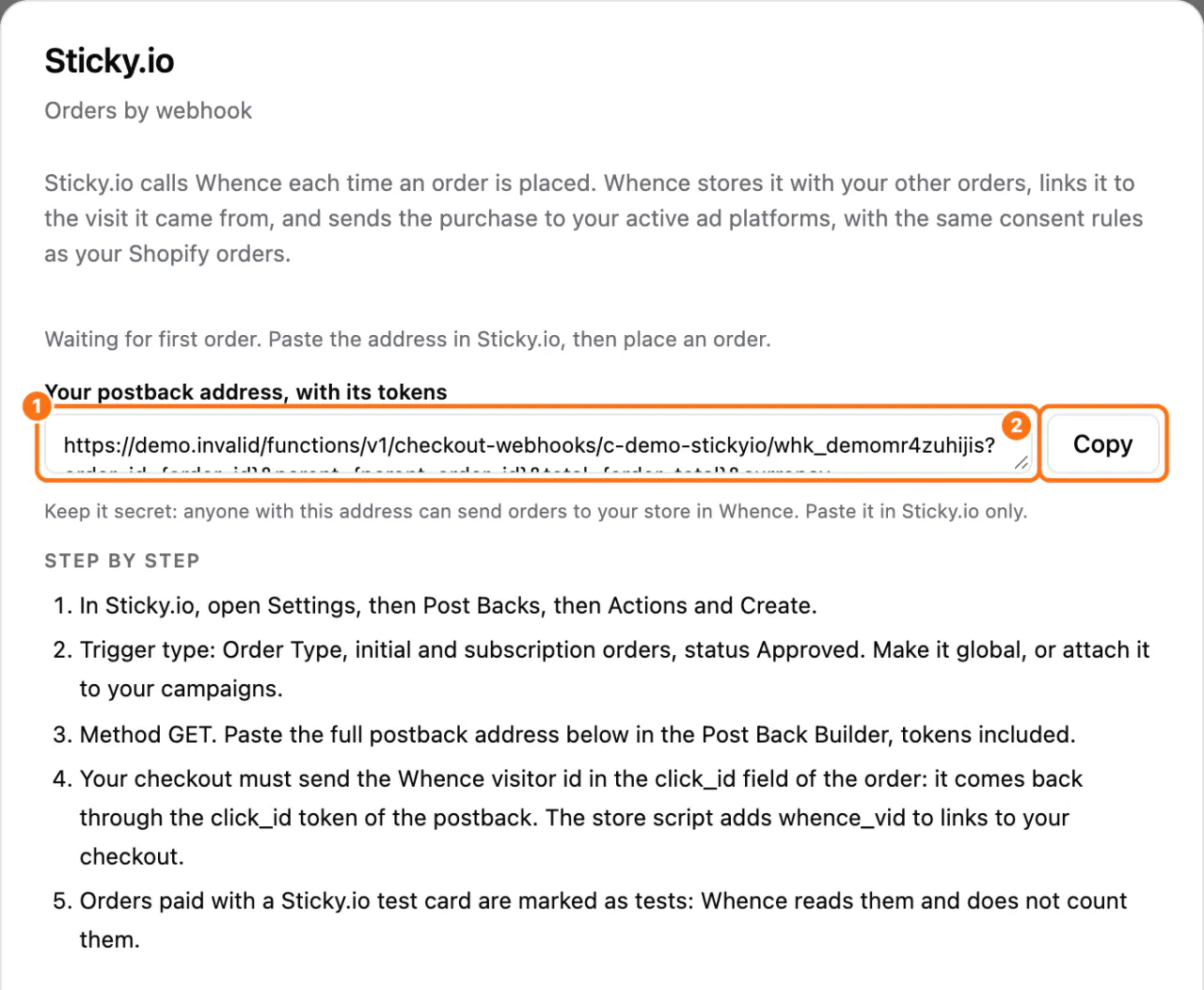The height and width of the screenshot is (990, 1204).
Task: Click the "STEP BY STEP" section heading
Action: coord(122,561)
